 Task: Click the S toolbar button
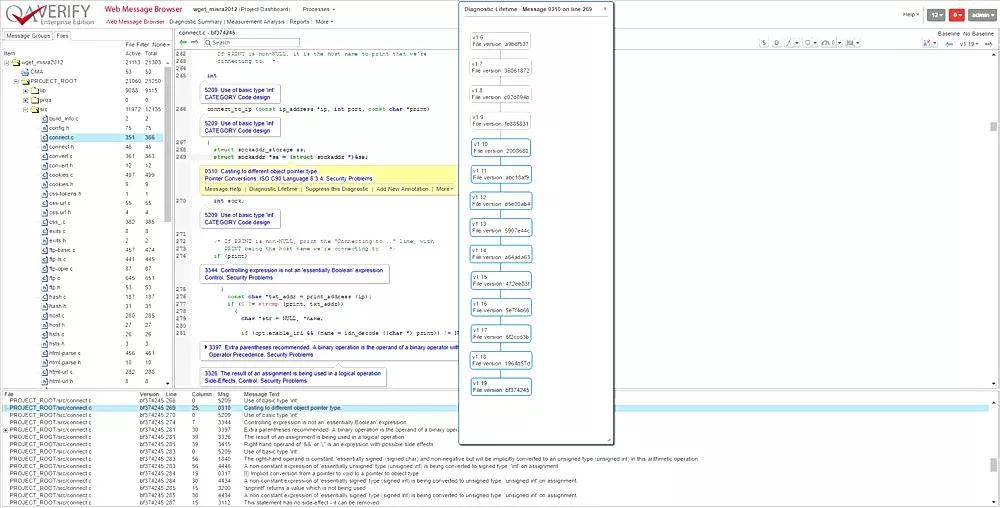tap(764, 43)
